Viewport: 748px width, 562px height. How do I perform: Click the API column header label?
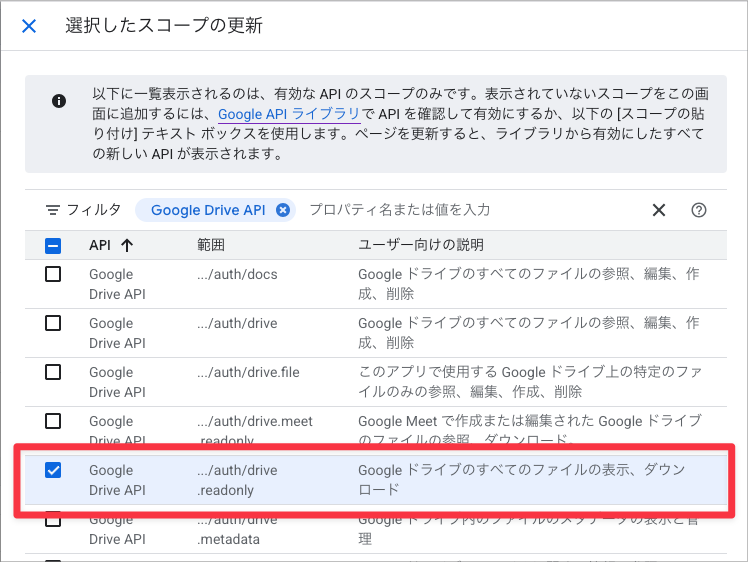coord(100,245)
